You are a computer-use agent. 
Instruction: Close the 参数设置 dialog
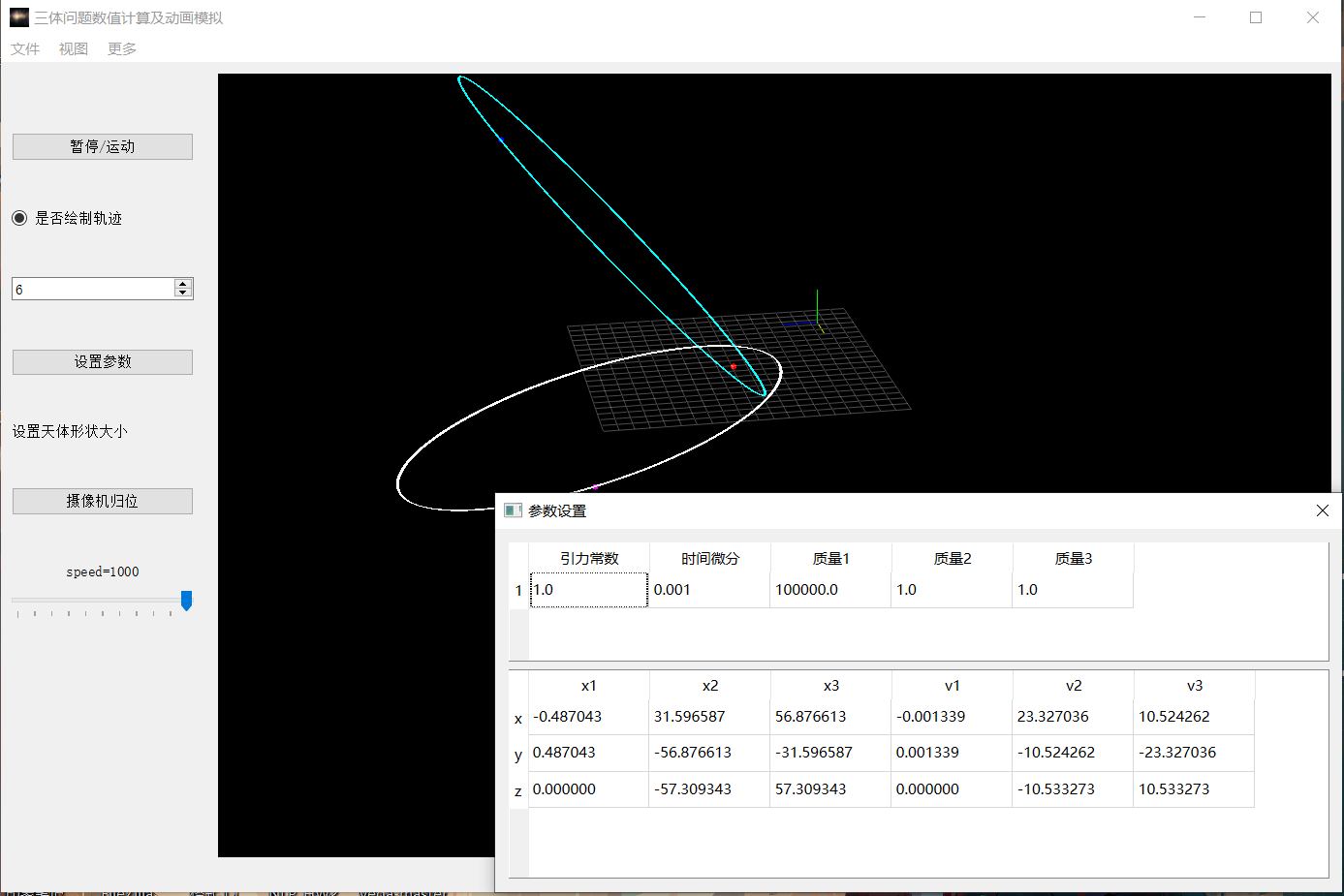(x=1322, y=510)
